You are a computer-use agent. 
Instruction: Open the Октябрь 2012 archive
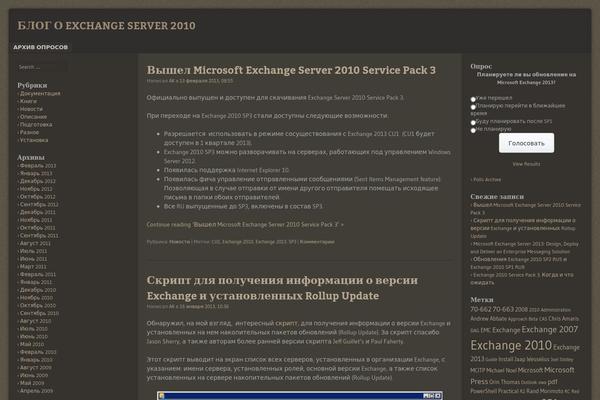[38, 197]
